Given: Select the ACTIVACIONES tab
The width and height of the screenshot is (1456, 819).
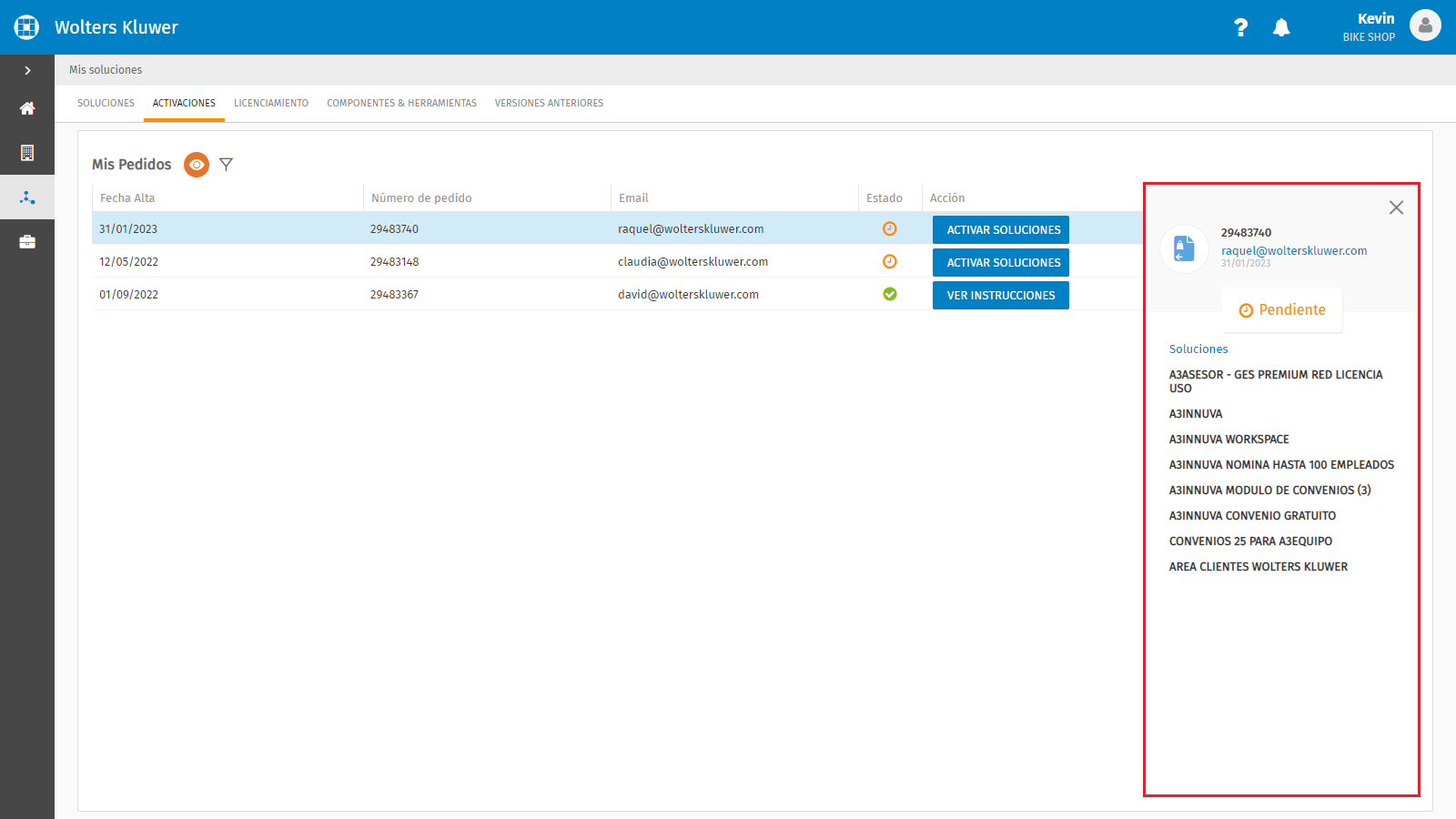Looking at the screenshot, I should point(184,103).
